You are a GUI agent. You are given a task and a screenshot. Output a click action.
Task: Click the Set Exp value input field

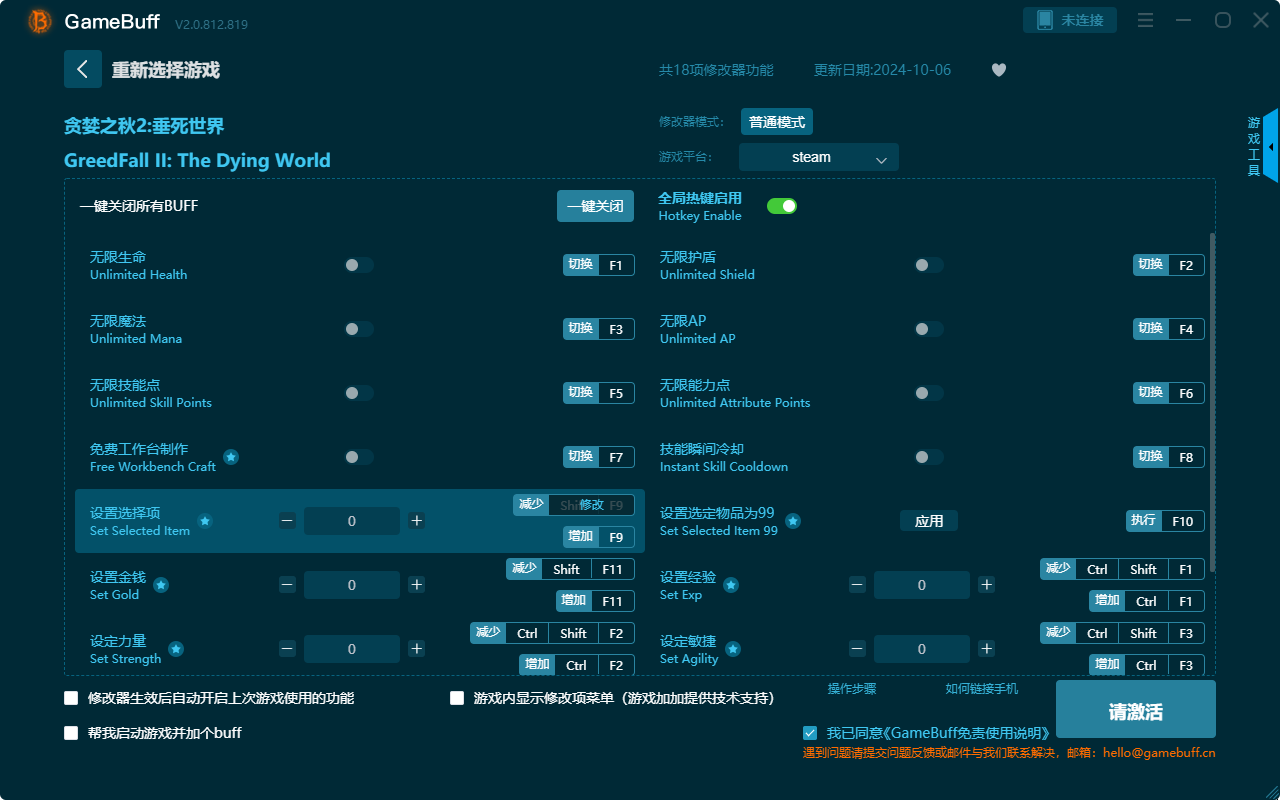(921, 584)
